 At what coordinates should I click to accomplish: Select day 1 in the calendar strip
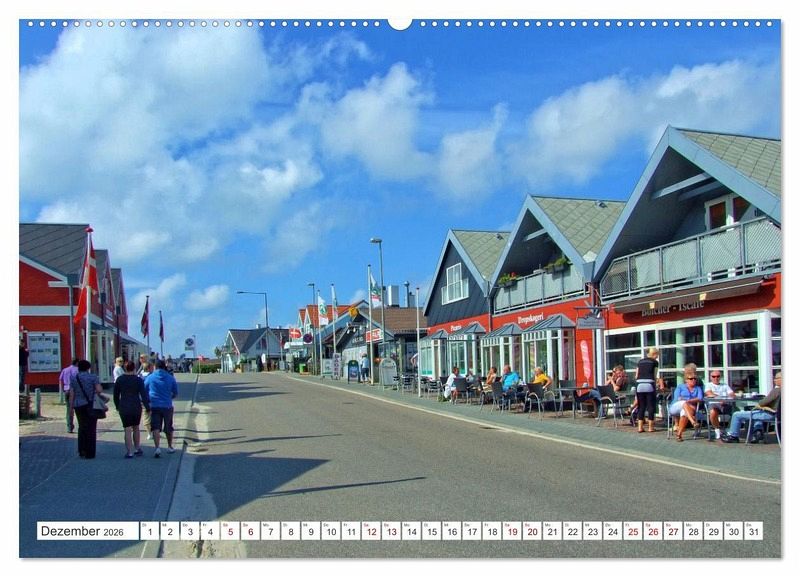pyautogui.click(x=149, y=531)
